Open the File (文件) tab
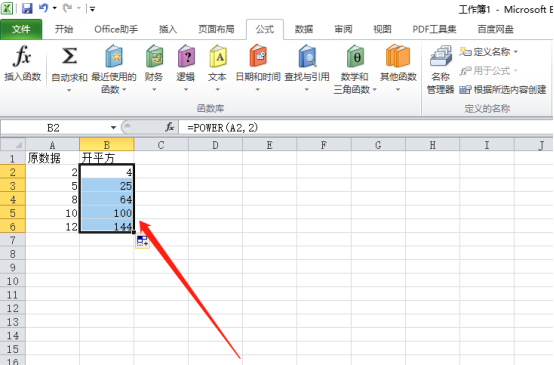This screenshot has height=365, width=554. [21, 29]
